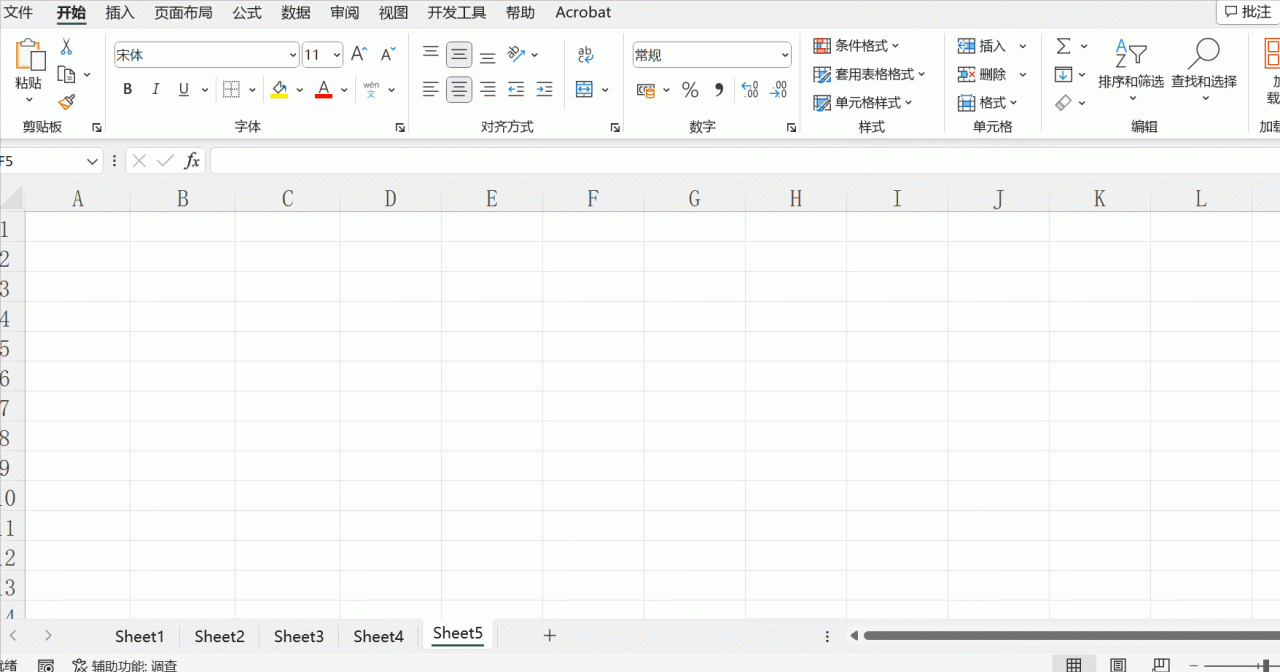Toggle center horizontal alignment
This screenshot has width=1280, height=672.
pos(459,90)
